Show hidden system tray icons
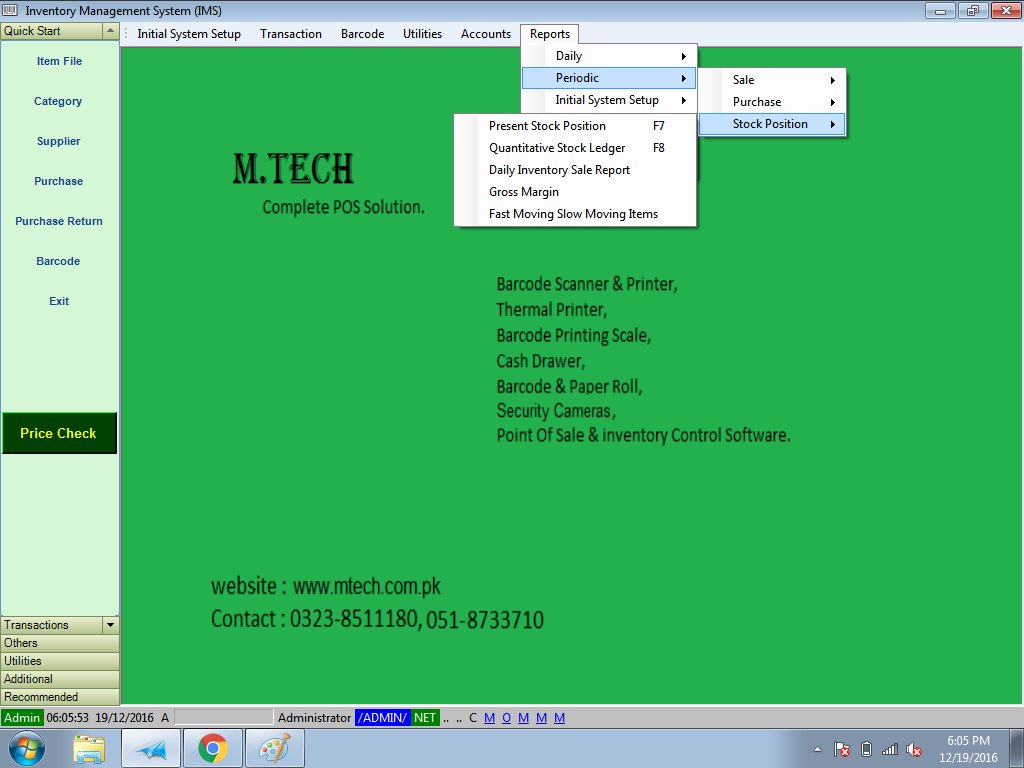 [x=817, y=749]
